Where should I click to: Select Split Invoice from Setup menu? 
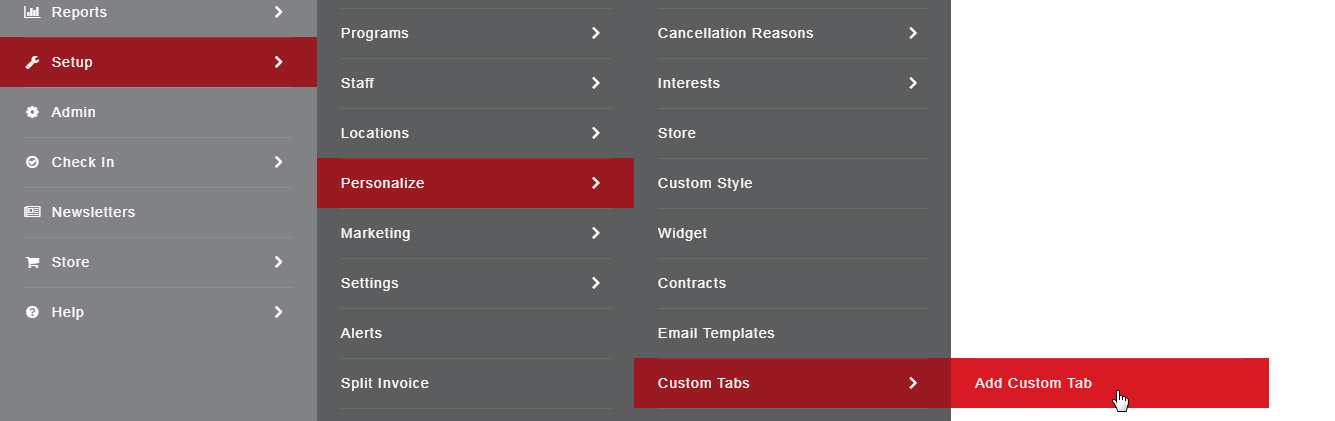click(385, 383)
